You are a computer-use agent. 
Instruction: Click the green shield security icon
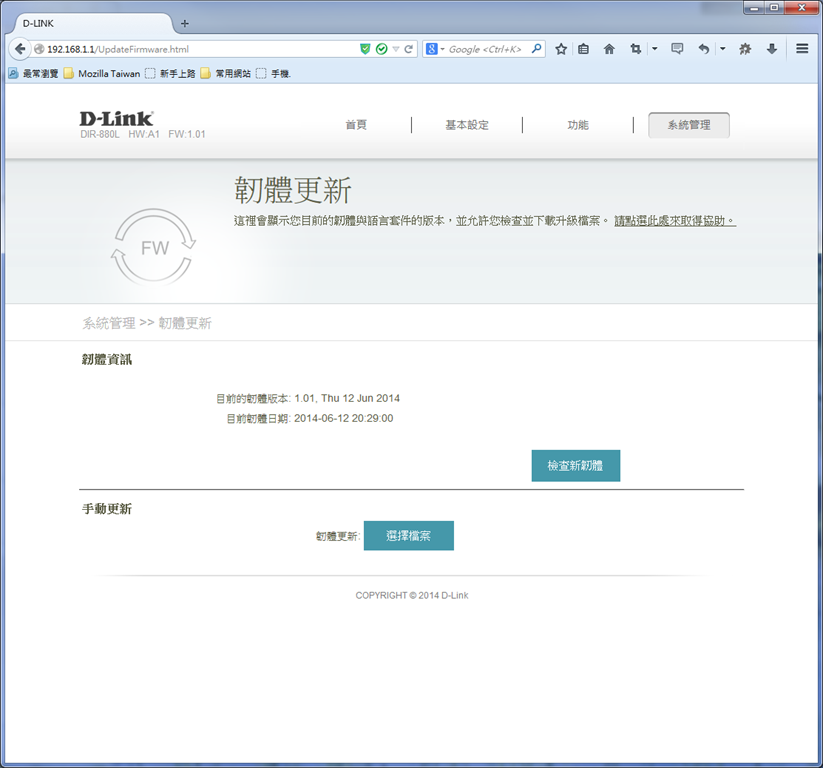[365, 49]
